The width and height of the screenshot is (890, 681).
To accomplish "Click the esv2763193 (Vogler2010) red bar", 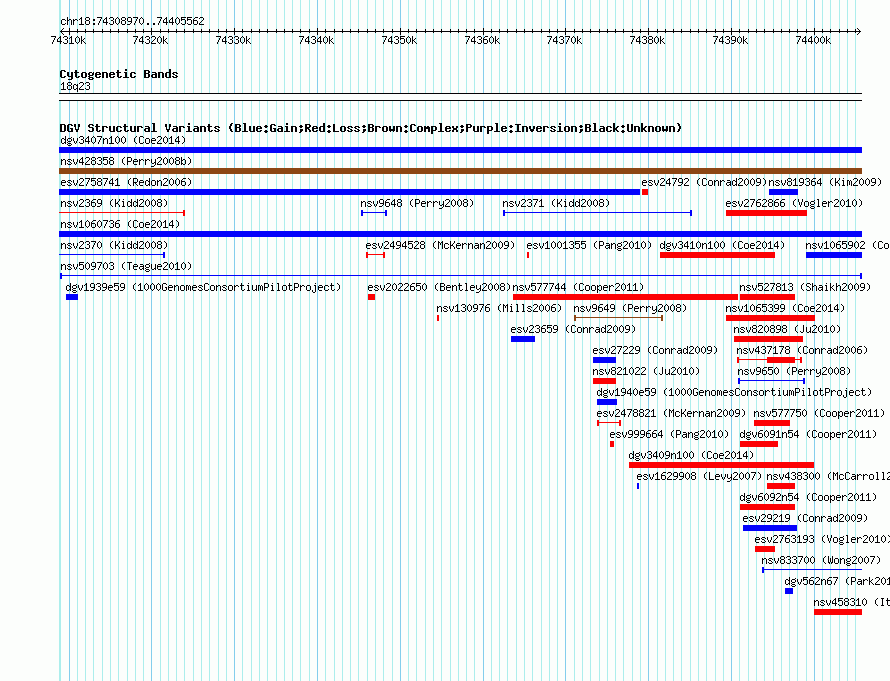I will (765, 549).
